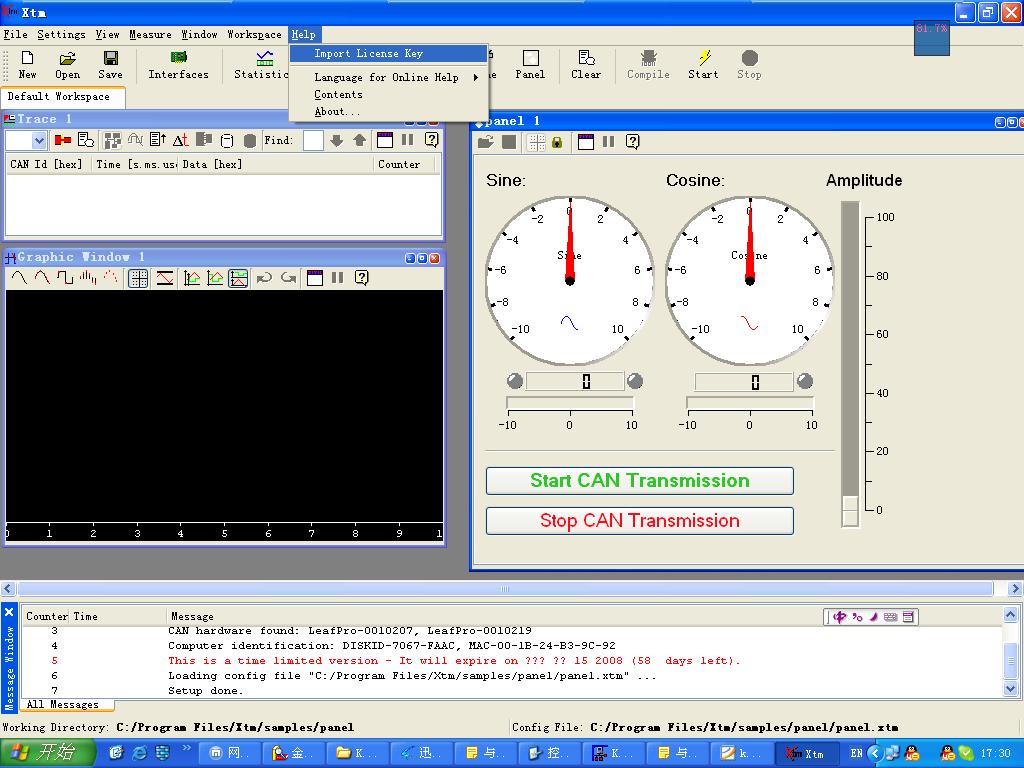Open the Settings menu
This screenshot has height=768, width=1024.
[x=61, y=35]
